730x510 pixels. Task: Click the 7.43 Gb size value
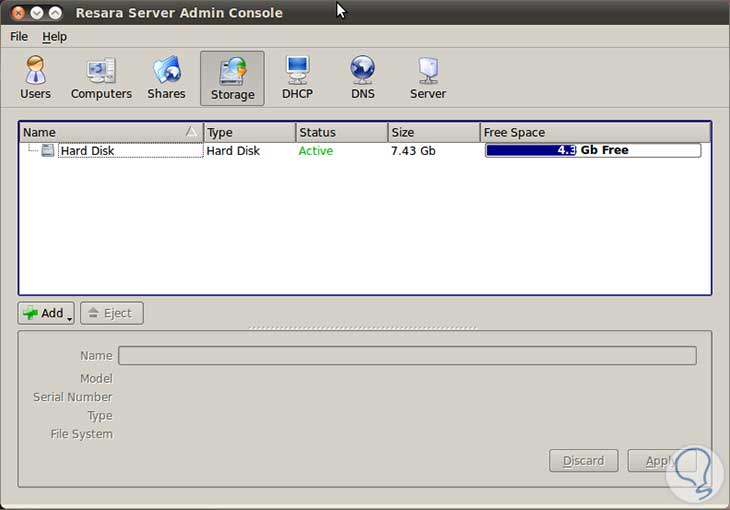pyautogui.click(x=413, y=150)
